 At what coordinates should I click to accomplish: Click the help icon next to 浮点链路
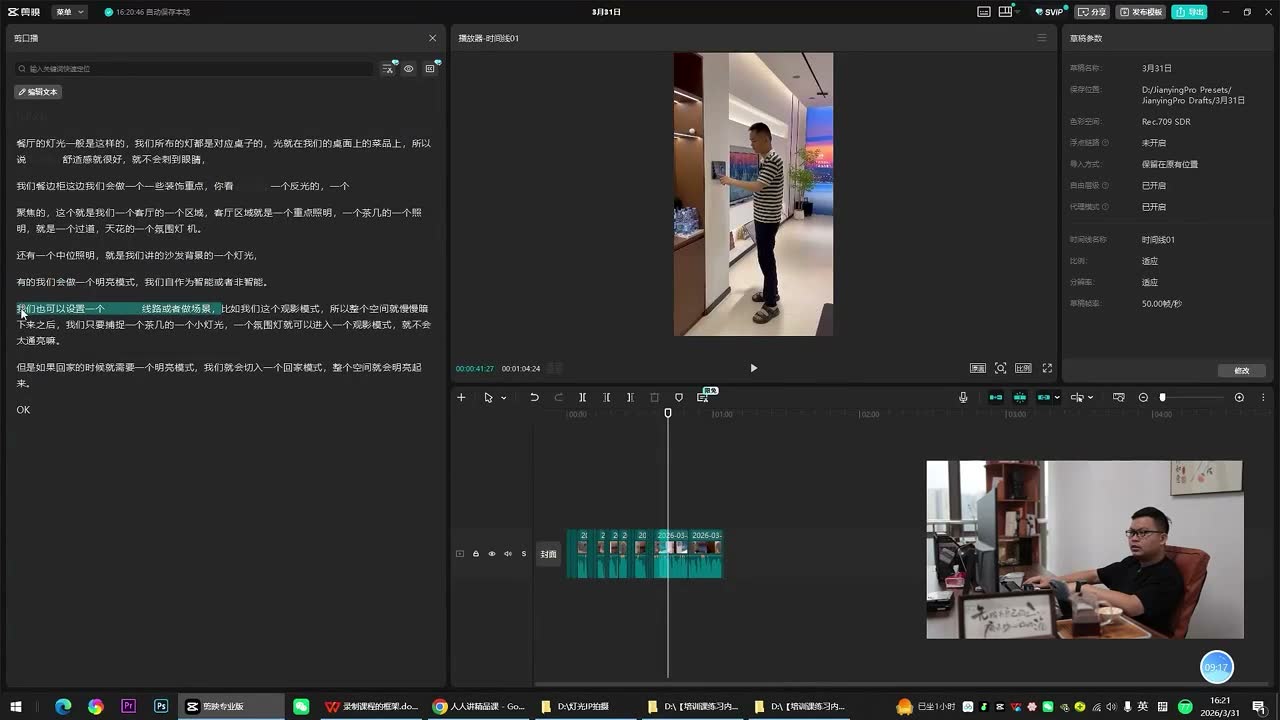[1105, 143]
